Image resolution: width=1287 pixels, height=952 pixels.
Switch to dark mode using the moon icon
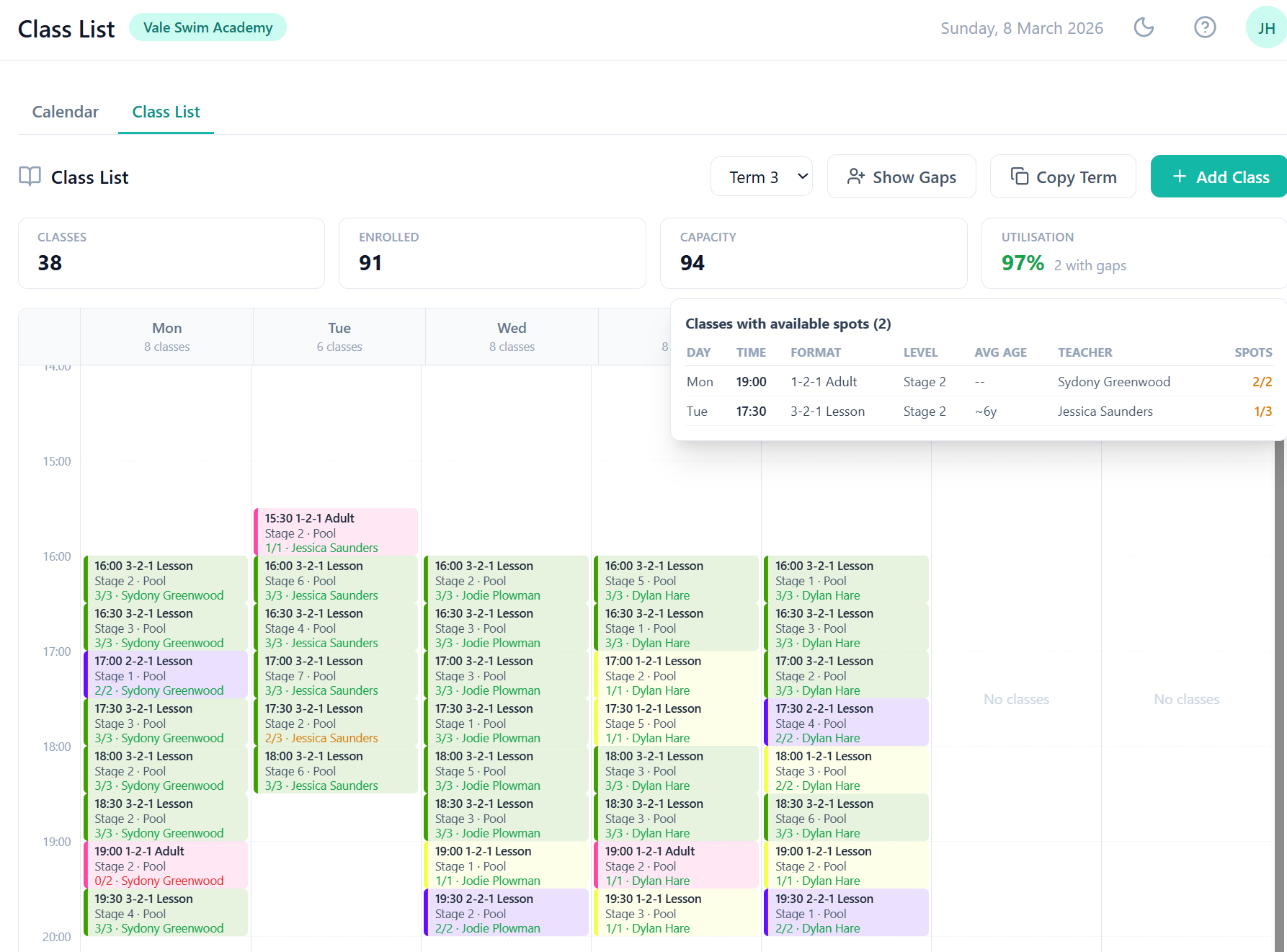tap(1144, 27)
